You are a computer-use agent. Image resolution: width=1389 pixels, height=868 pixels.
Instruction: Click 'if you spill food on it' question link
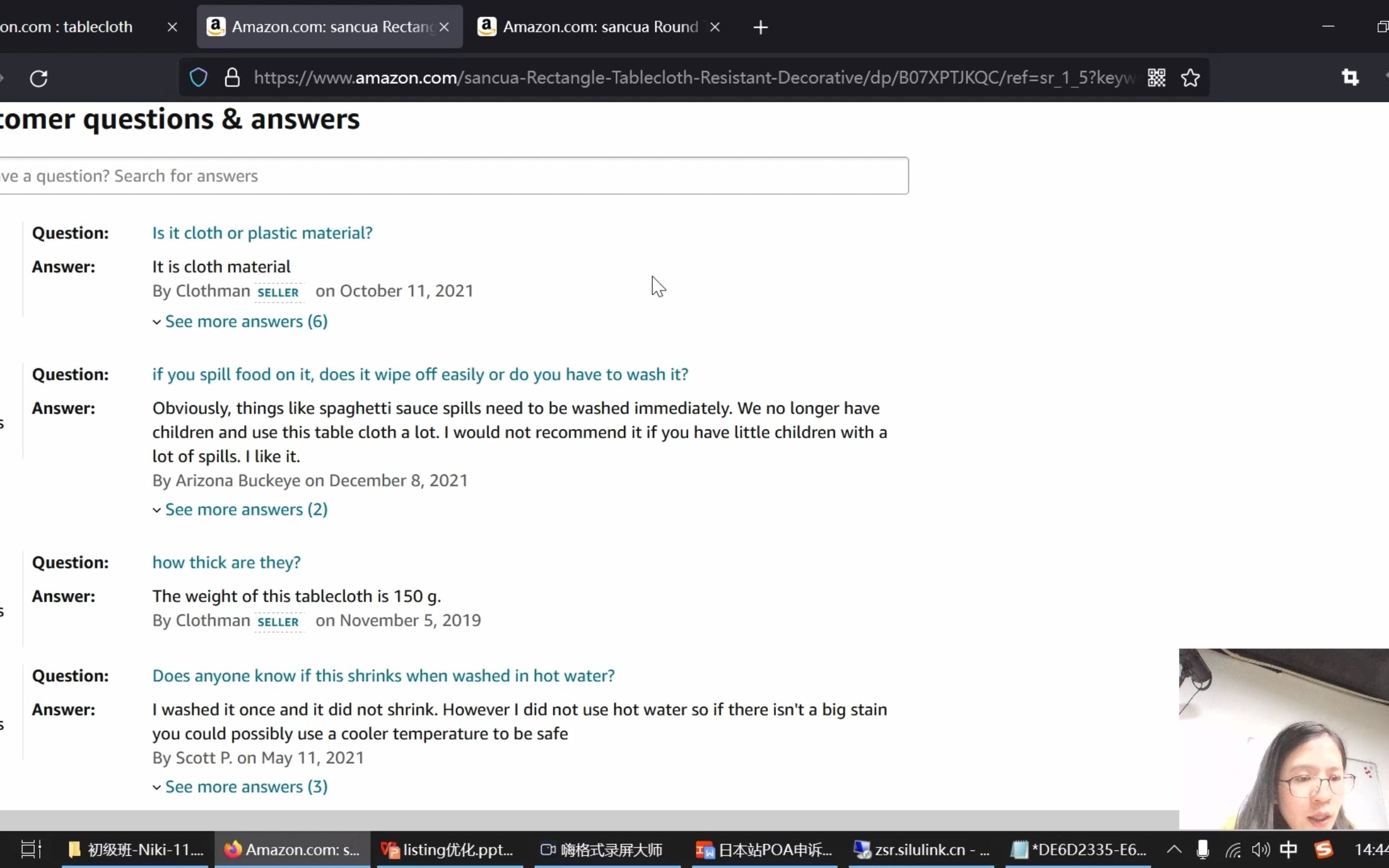click(x=420, y=373)
